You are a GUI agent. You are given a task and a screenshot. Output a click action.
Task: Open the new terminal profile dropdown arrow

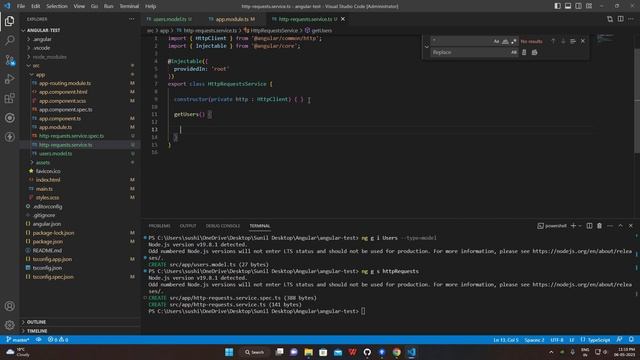(x=580, y=226)
